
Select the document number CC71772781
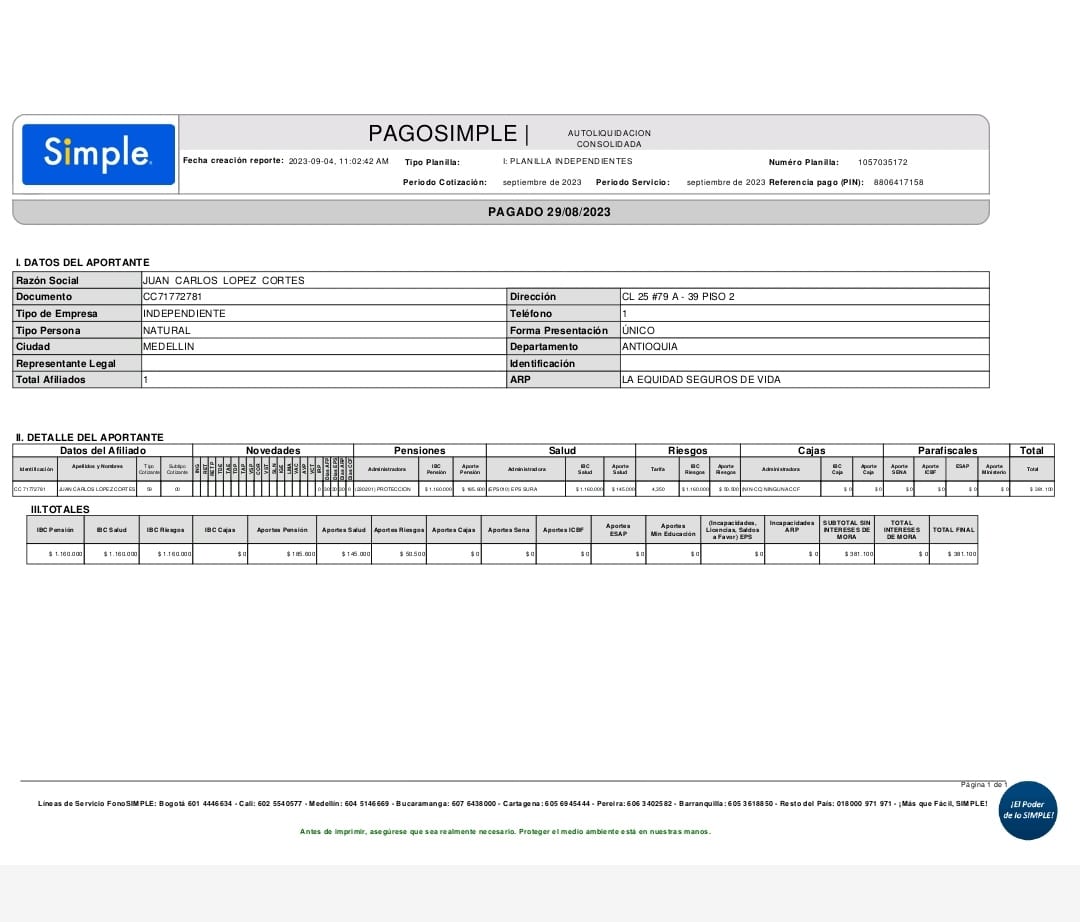coord(173,297)
